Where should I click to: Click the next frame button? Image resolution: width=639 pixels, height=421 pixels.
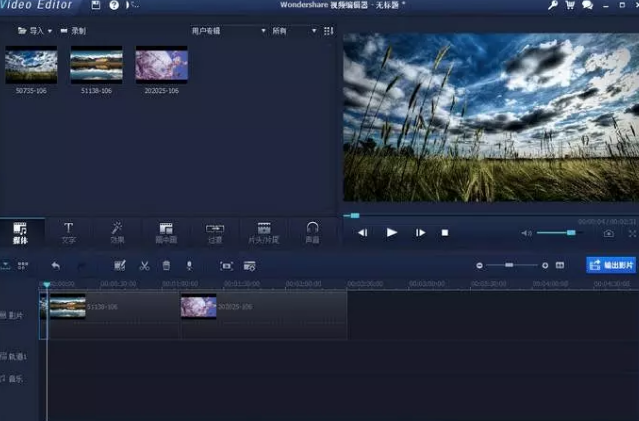[420, 233]
